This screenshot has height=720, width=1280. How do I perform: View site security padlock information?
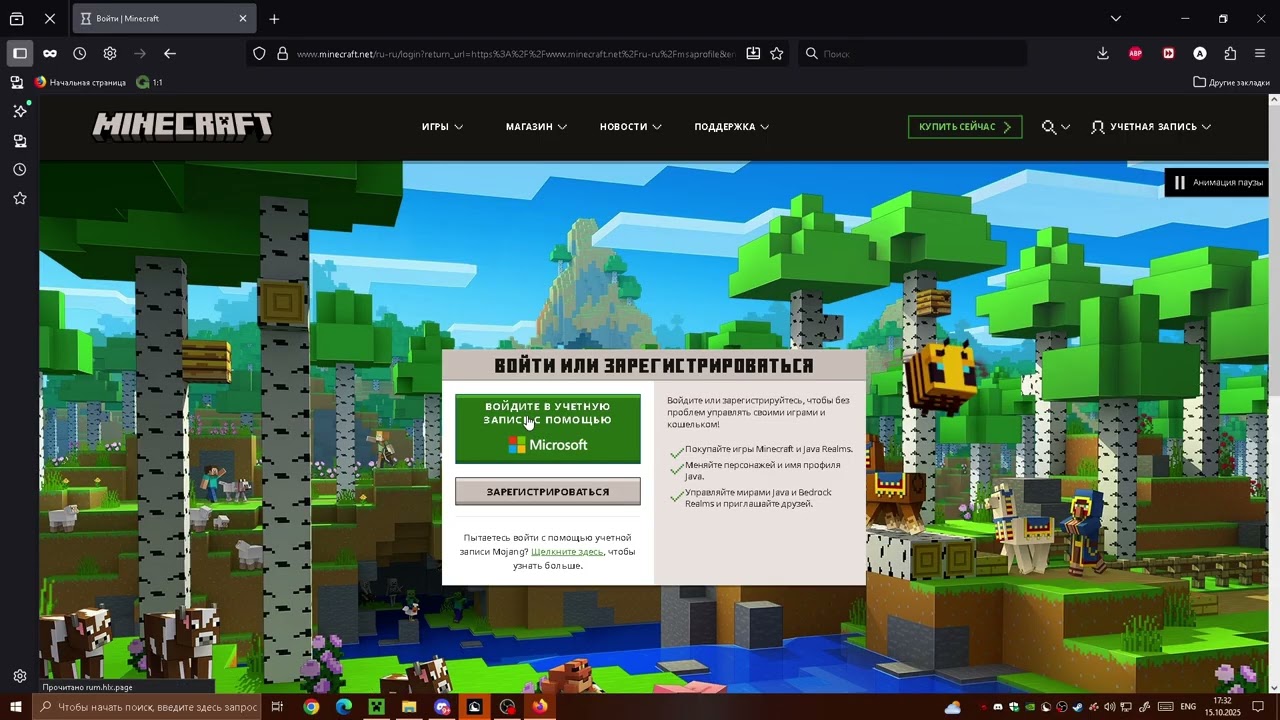coord(282,54)
